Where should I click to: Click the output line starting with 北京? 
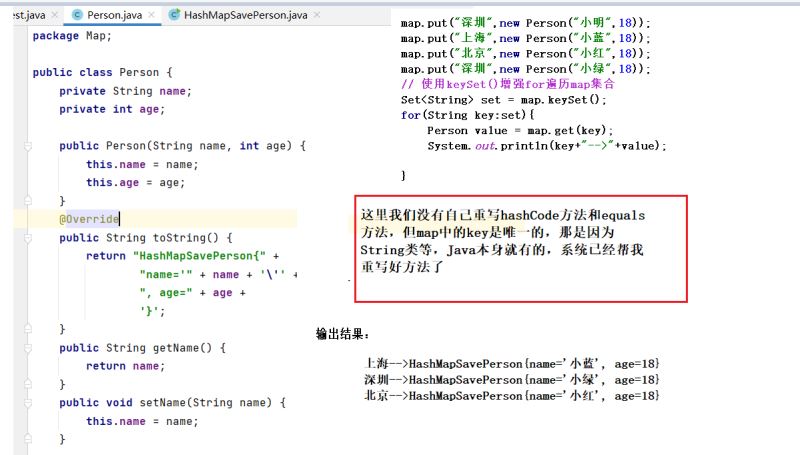tap(512, 395)
